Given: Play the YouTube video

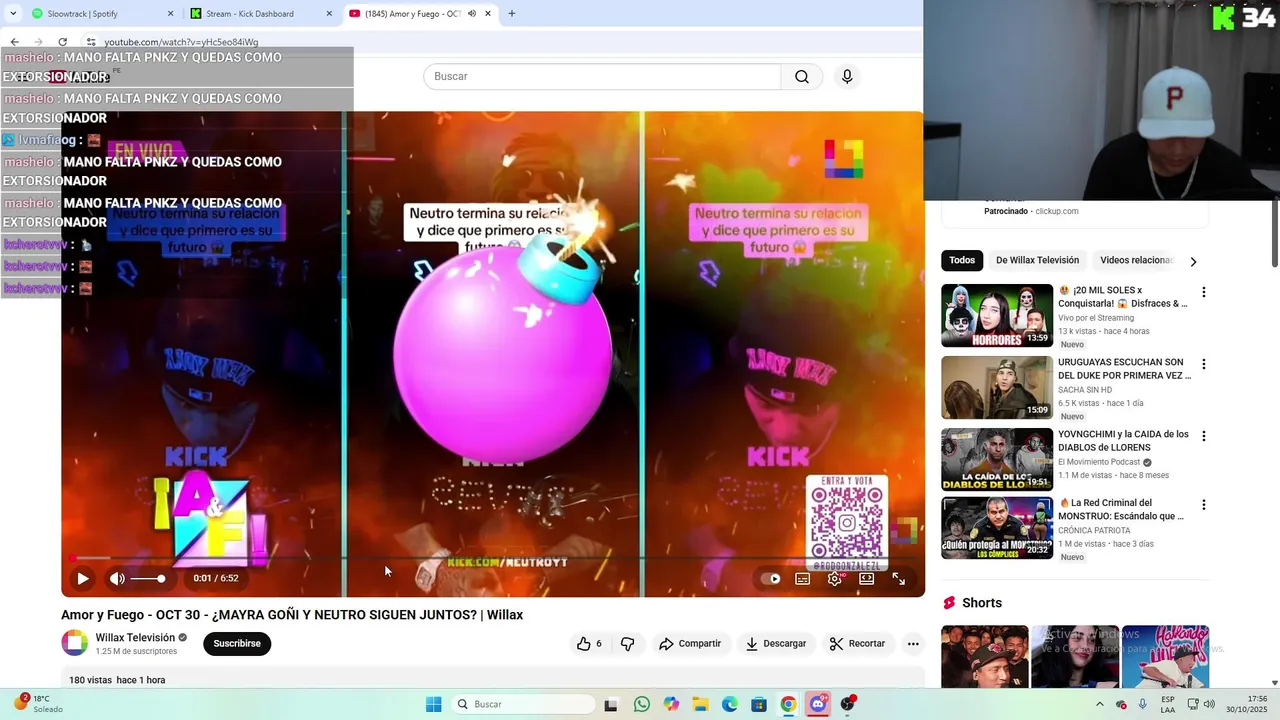Looking at the screenshot, I should pyautogui.click(x=83, y=578).
